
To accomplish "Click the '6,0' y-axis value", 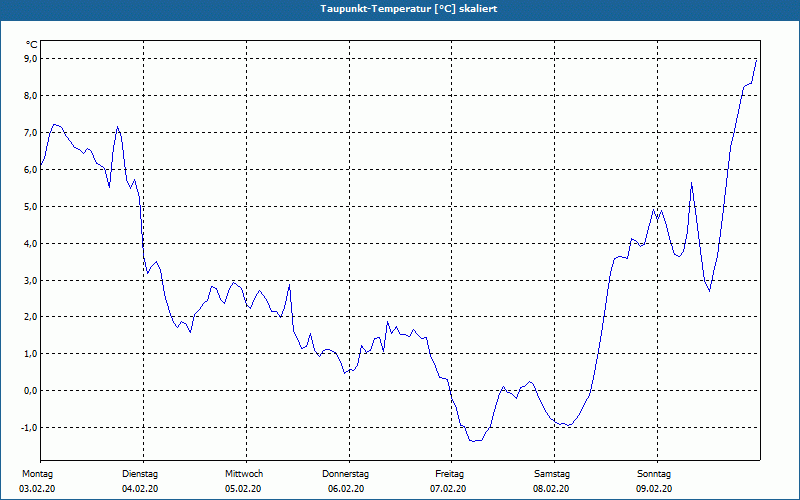I will point(31,169).
